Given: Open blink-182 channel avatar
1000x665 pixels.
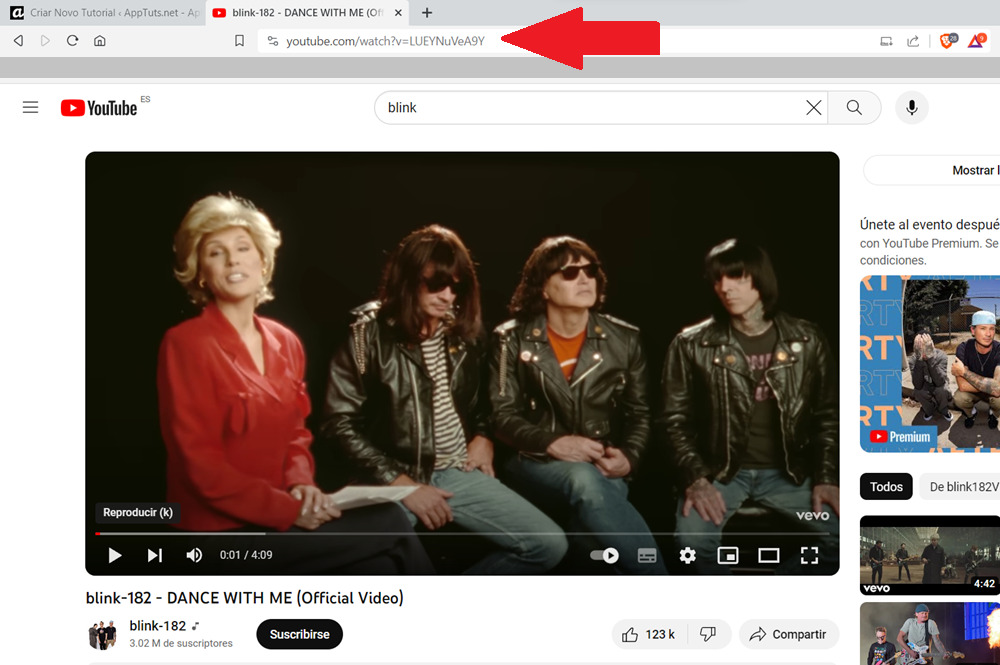Looking at the screenshot, I should pyautogui.click(x=102, y=635).
